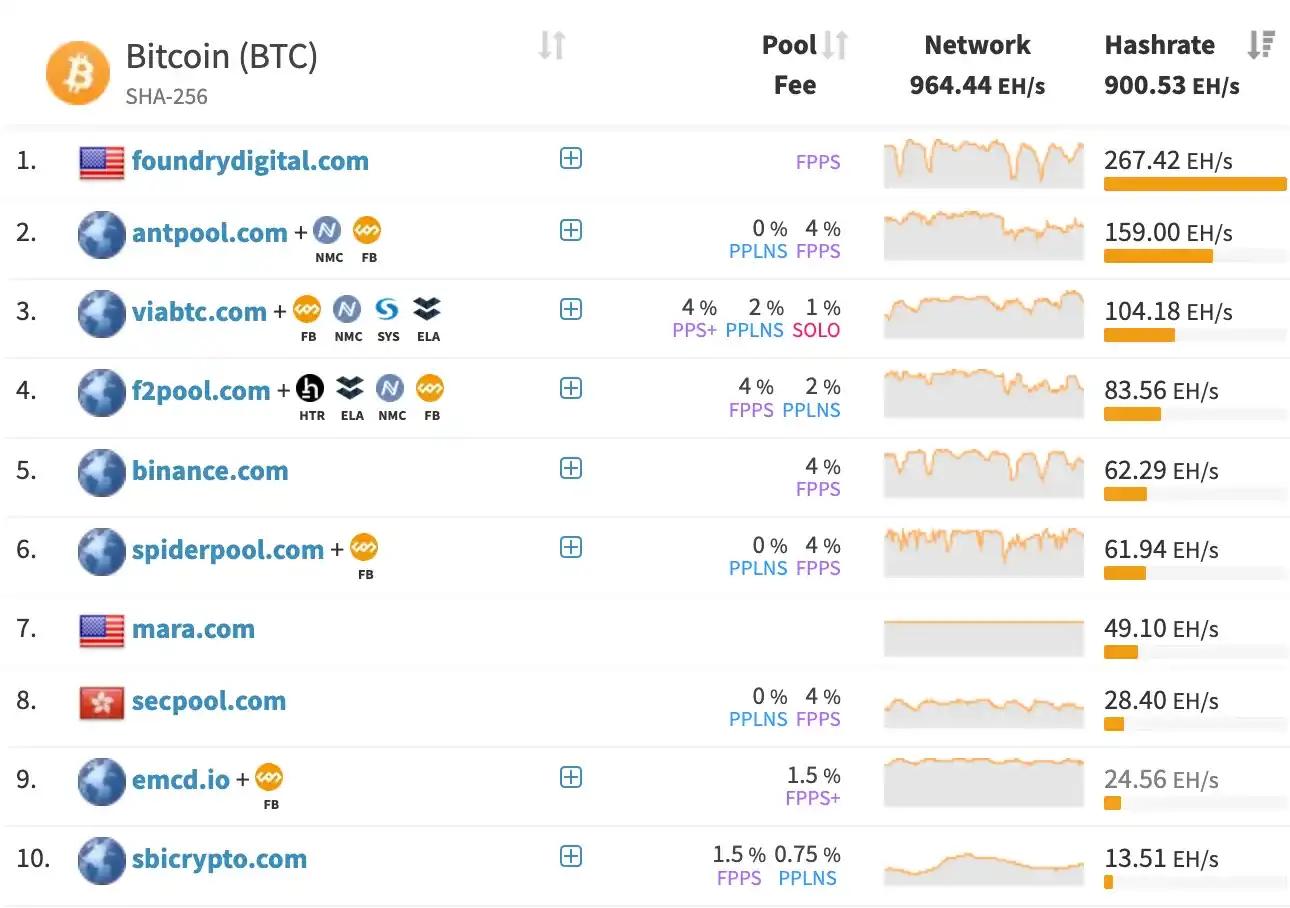Expand the binance.com pool details
Screen dimensions: 1290x908
pyautogui.click(x=571, y=468)
